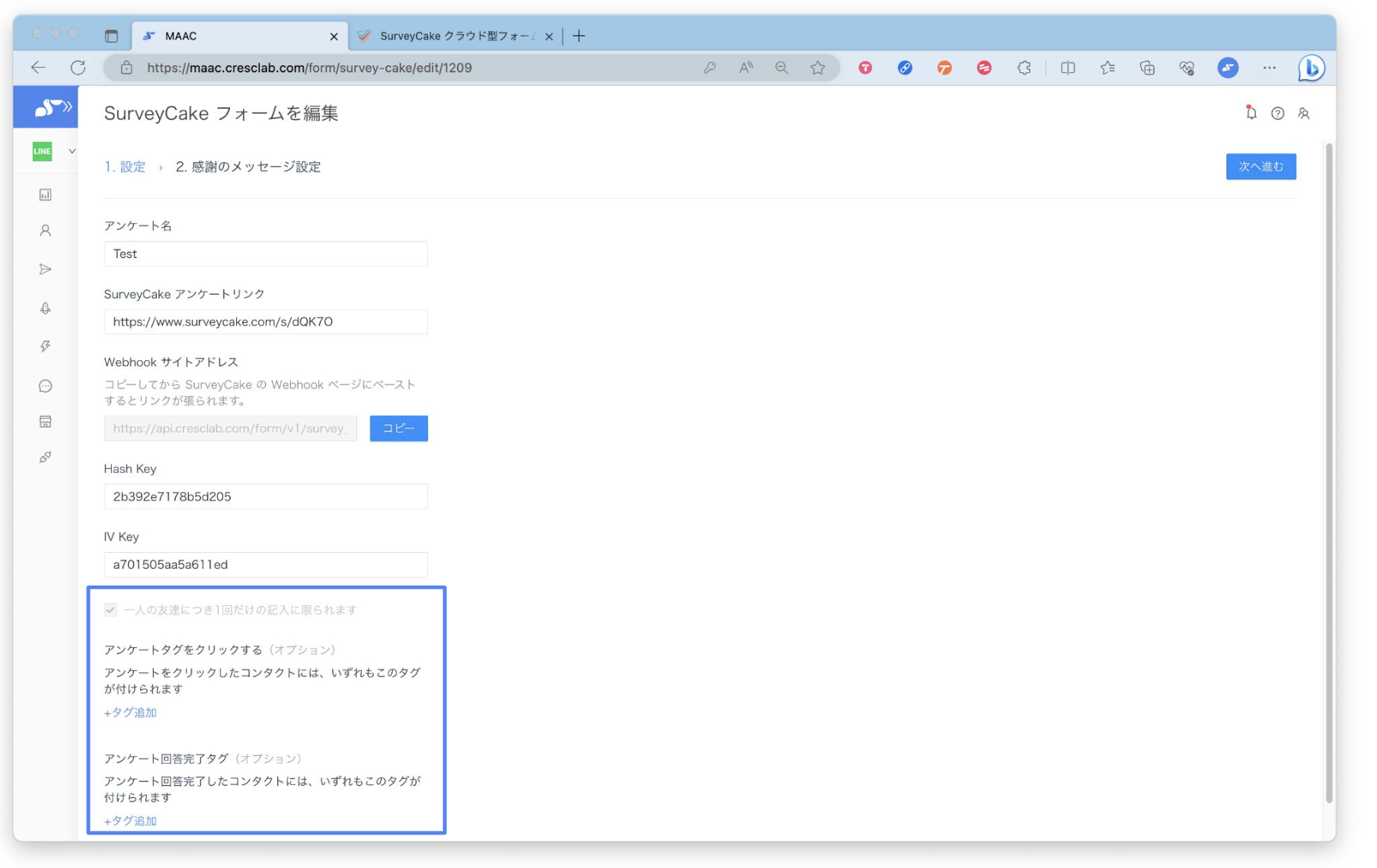Open the lightning-bolt automation sidebar icon
This screenshot has height=868, width=1377.
pos(46,346)
